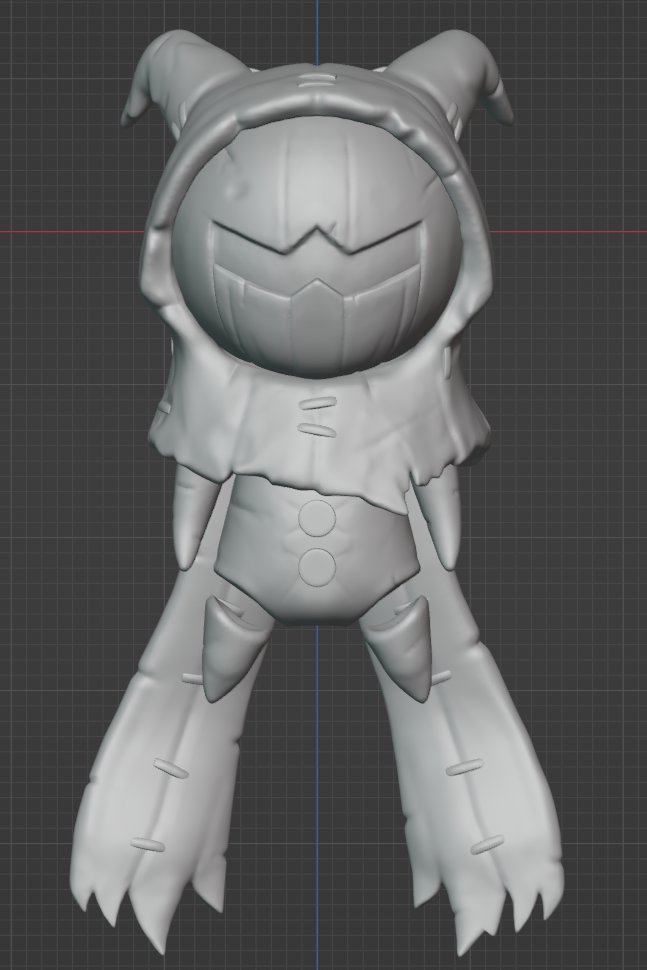Image resolution: width=647 pixels, height=970 pixels.
Task: Click the upper round button on torso
Action: pyautogui.click(x=317, y=517)
